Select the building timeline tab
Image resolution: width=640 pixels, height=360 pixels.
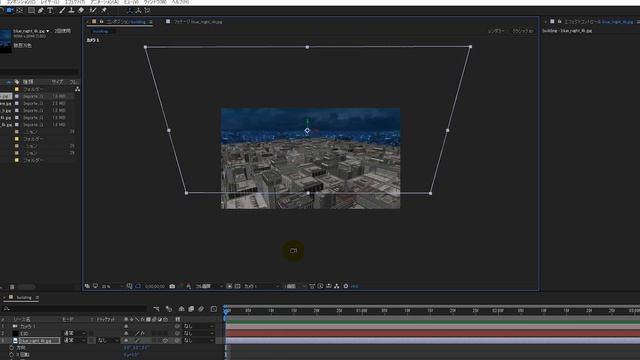pyautogui.click(x=24, y=298)
